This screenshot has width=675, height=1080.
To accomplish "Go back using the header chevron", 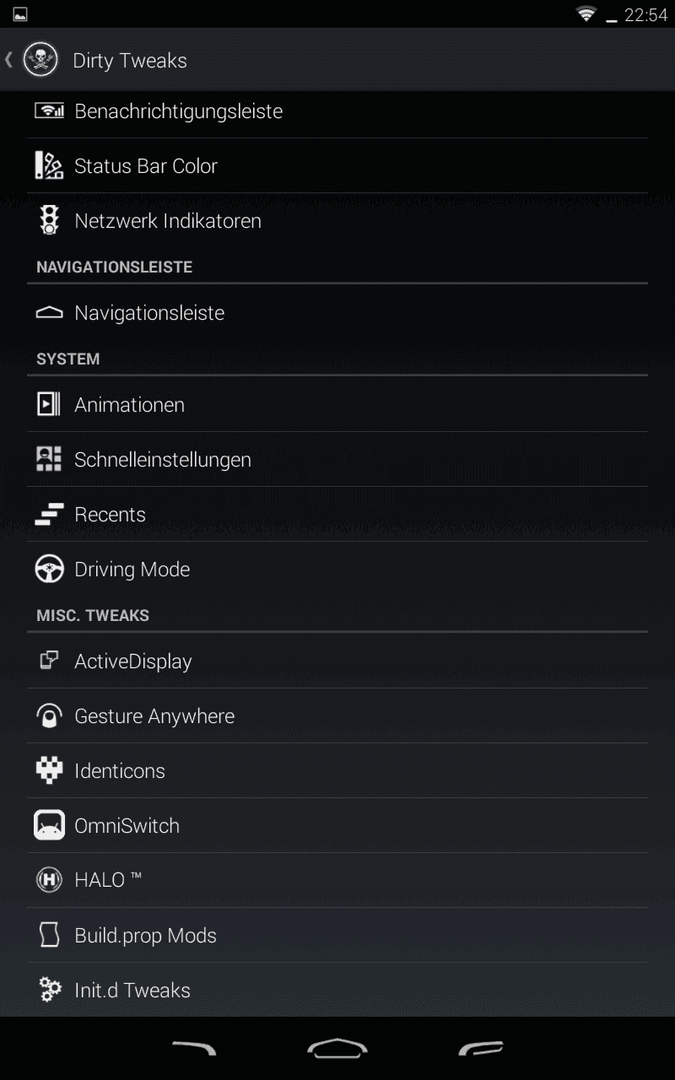I will click(x=9, y=60).
